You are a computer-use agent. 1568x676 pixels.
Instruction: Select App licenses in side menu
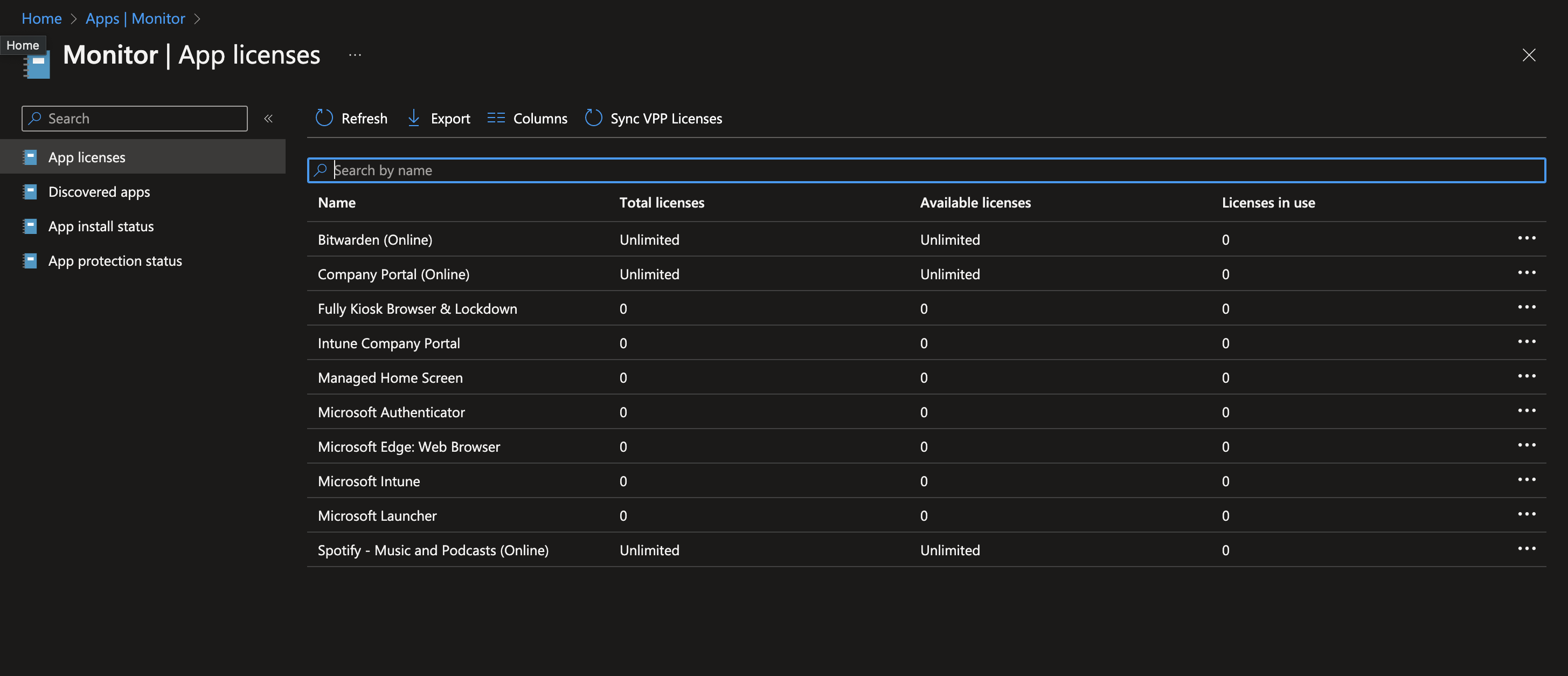click(87, 157)
